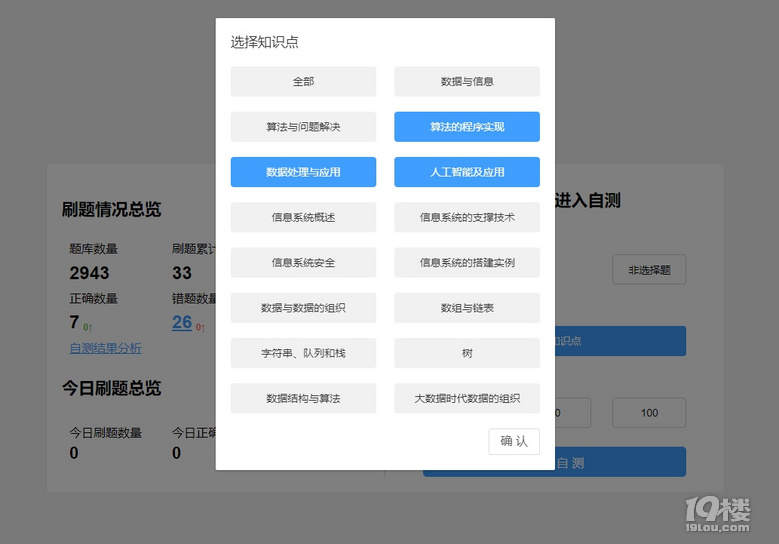Click the 100 question count button

[x=649, y=412]
